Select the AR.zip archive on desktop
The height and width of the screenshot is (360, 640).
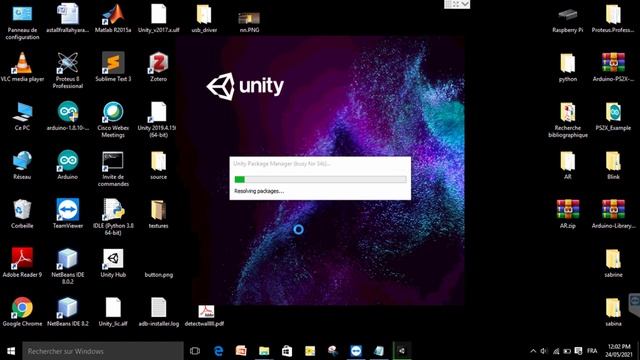tap(568, 214)
